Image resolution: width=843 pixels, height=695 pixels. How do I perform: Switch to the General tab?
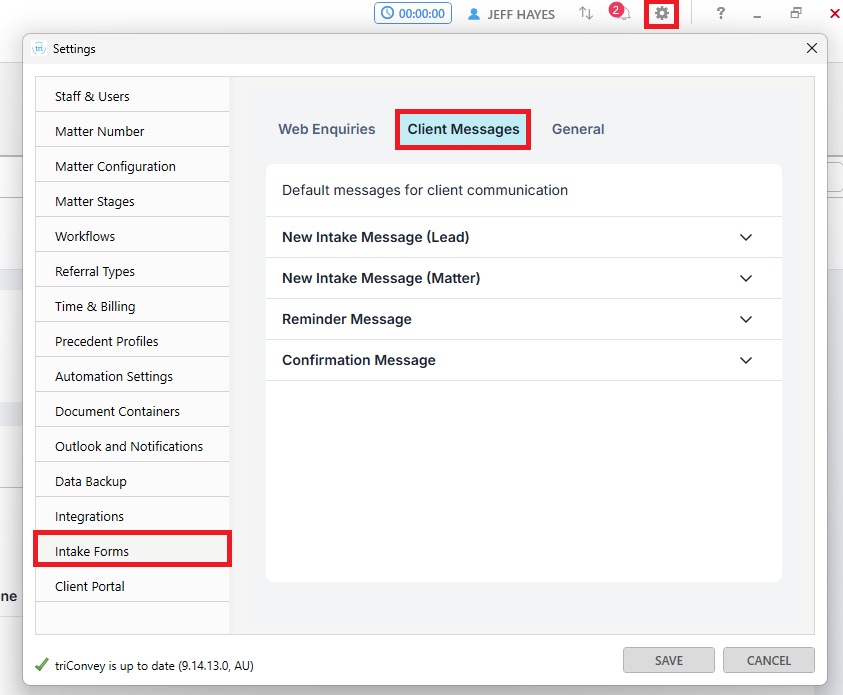(578, 129)
